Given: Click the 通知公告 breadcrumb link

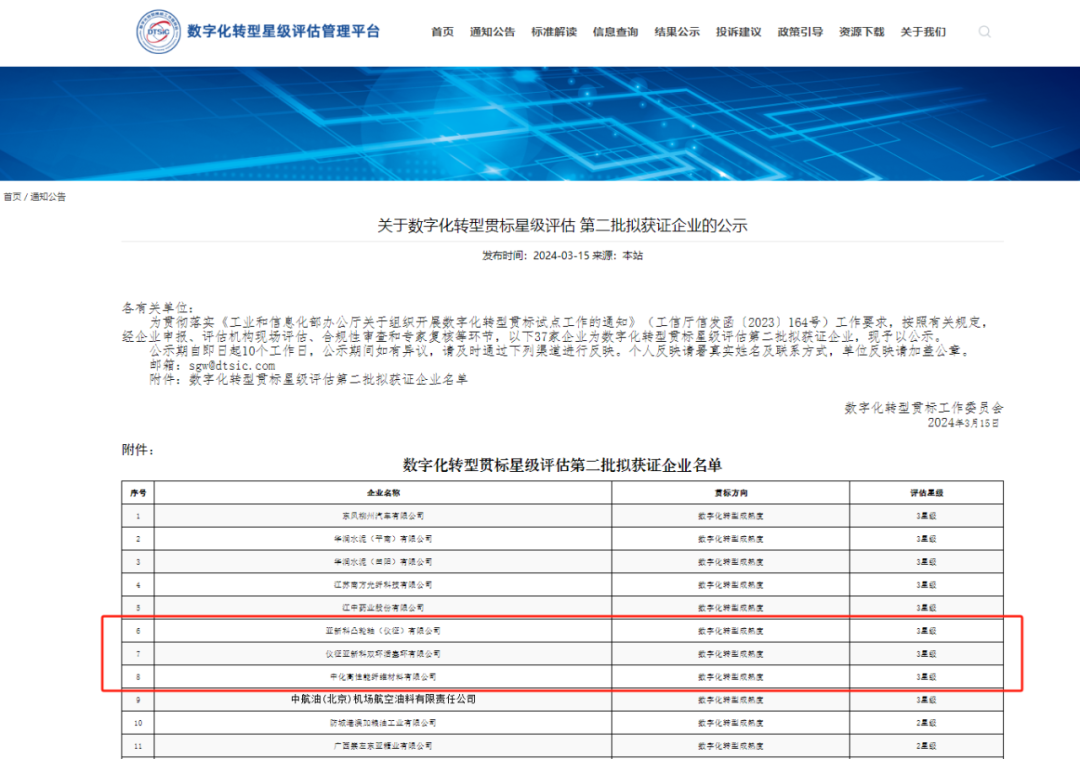Looking at the screenshot, I should (48, 197).
